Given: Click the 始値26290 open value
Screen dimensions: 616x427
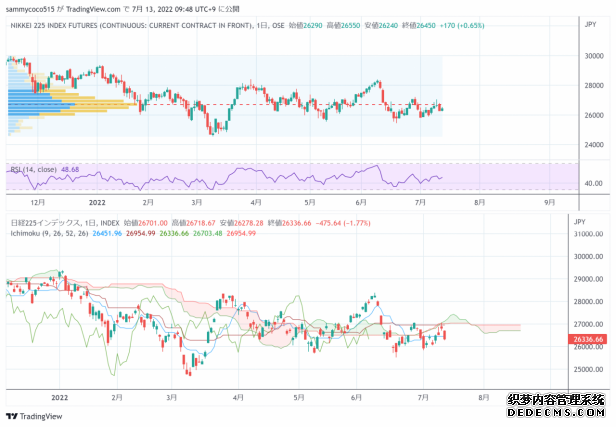Looking at the screenshot, I should [x=306, y=26].
